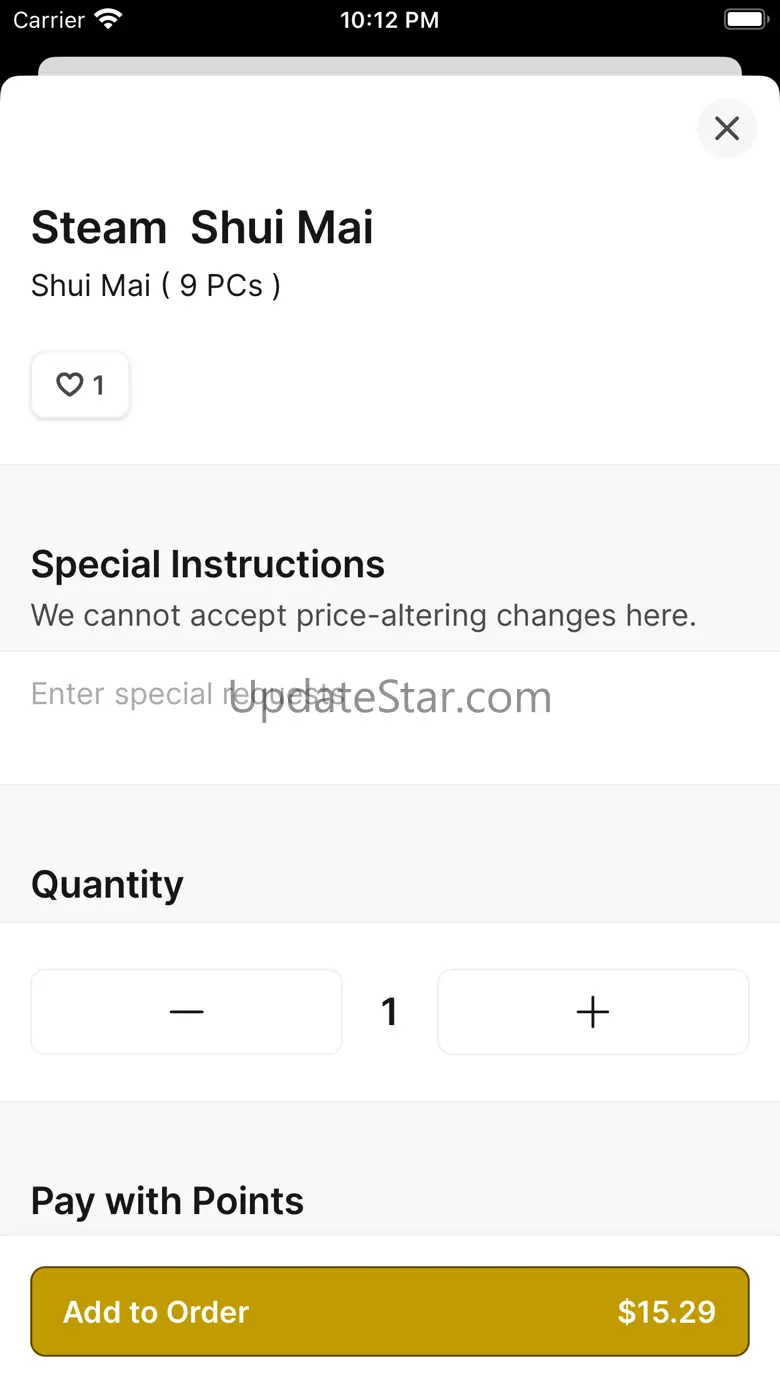Click the Add to Order button

390,1311
